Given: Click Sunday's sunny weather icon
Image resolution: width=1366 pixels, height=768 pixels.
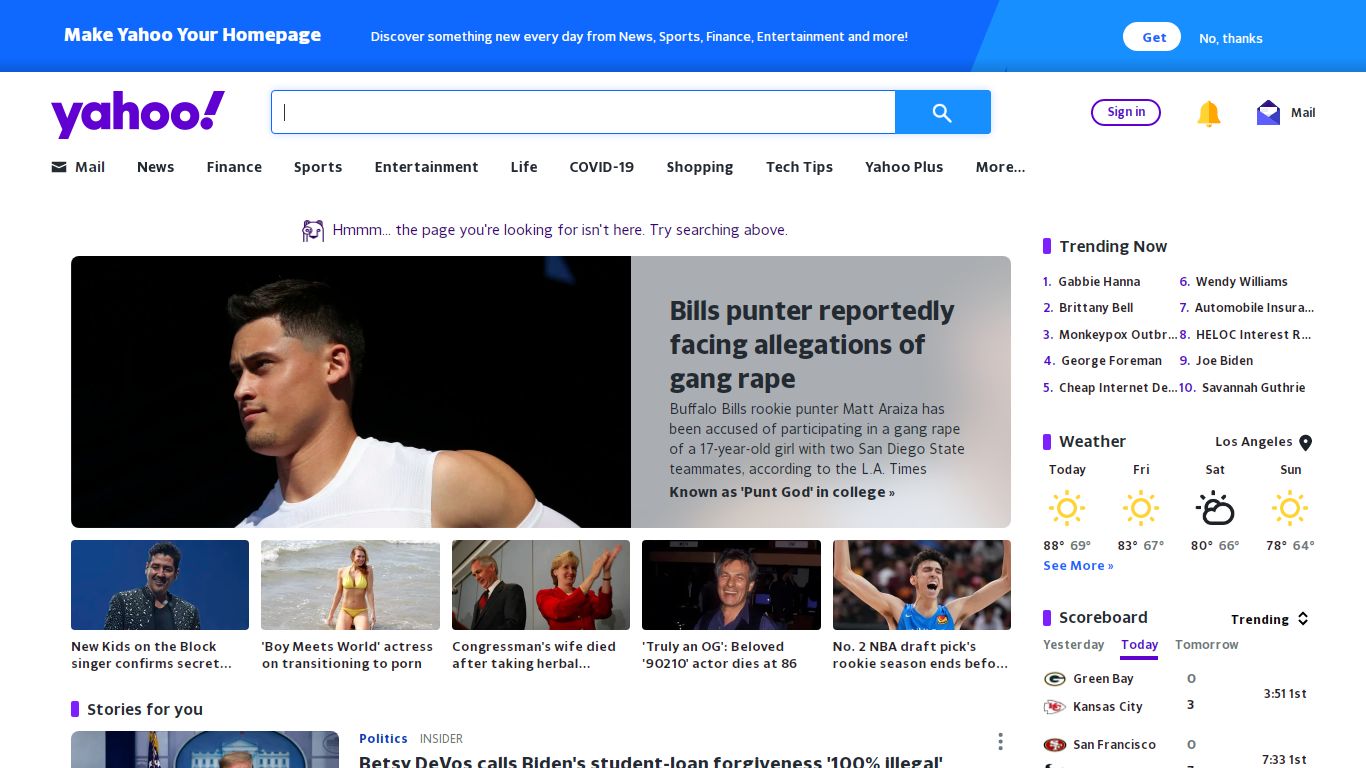Looking at the screenshot, I should [1289, 508].
